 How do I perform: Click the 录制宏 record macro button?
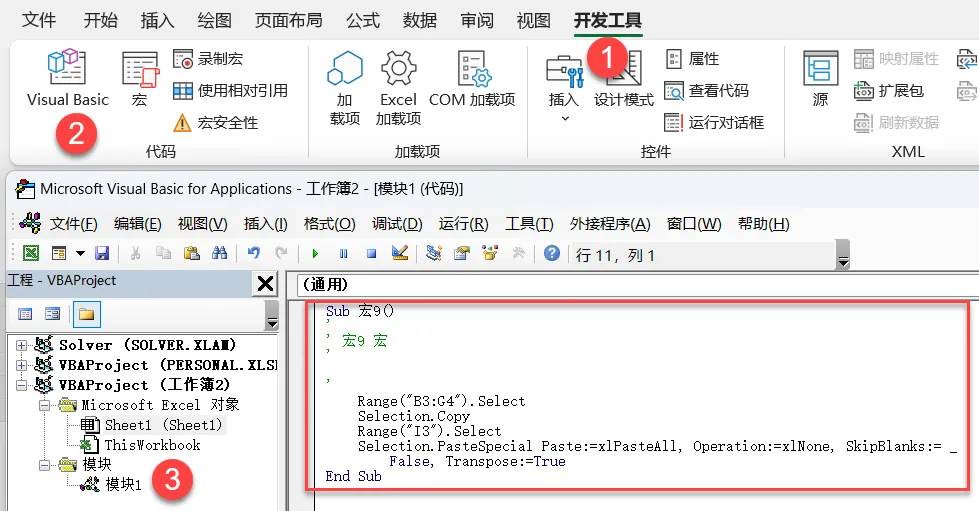point(208,59)
